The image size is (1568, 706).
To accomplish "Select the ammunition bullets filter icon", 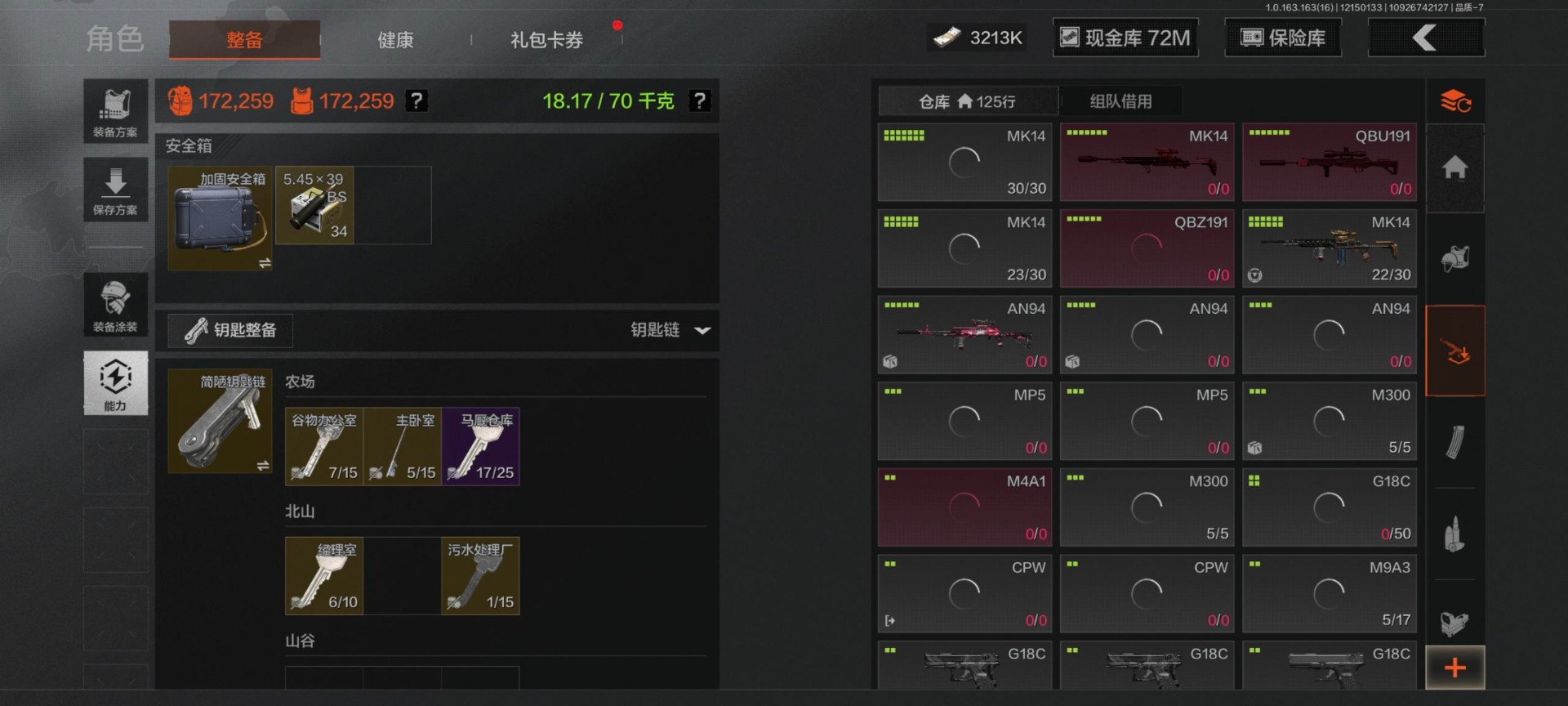I will tap(1454, 534).
